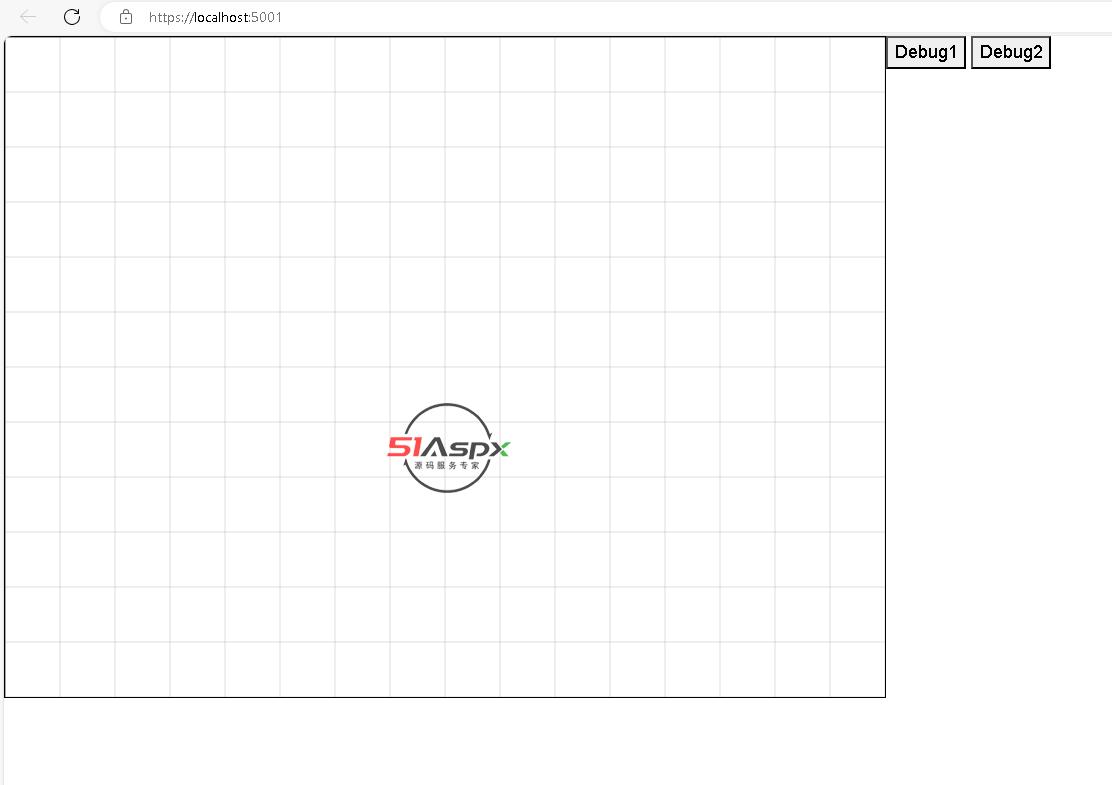View site information via the lock icon
1112x785 pixels.
coord(126,17)
